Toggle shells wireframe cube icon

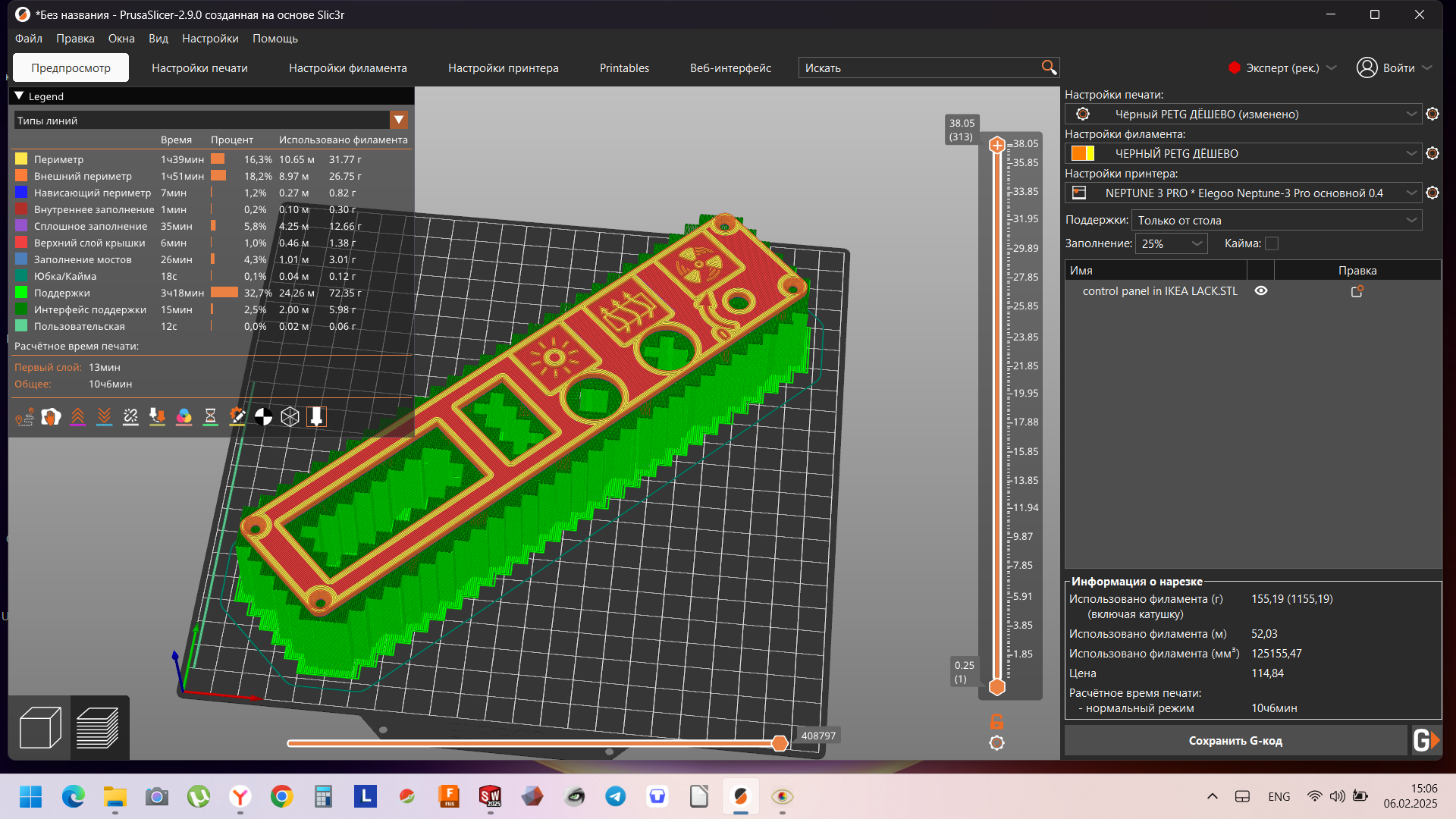[290, 416]
